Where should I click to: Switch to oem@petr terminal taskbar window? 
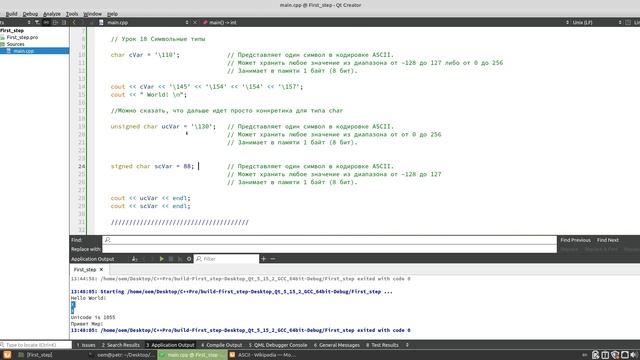pyautogui.click(x=121, y=355)
